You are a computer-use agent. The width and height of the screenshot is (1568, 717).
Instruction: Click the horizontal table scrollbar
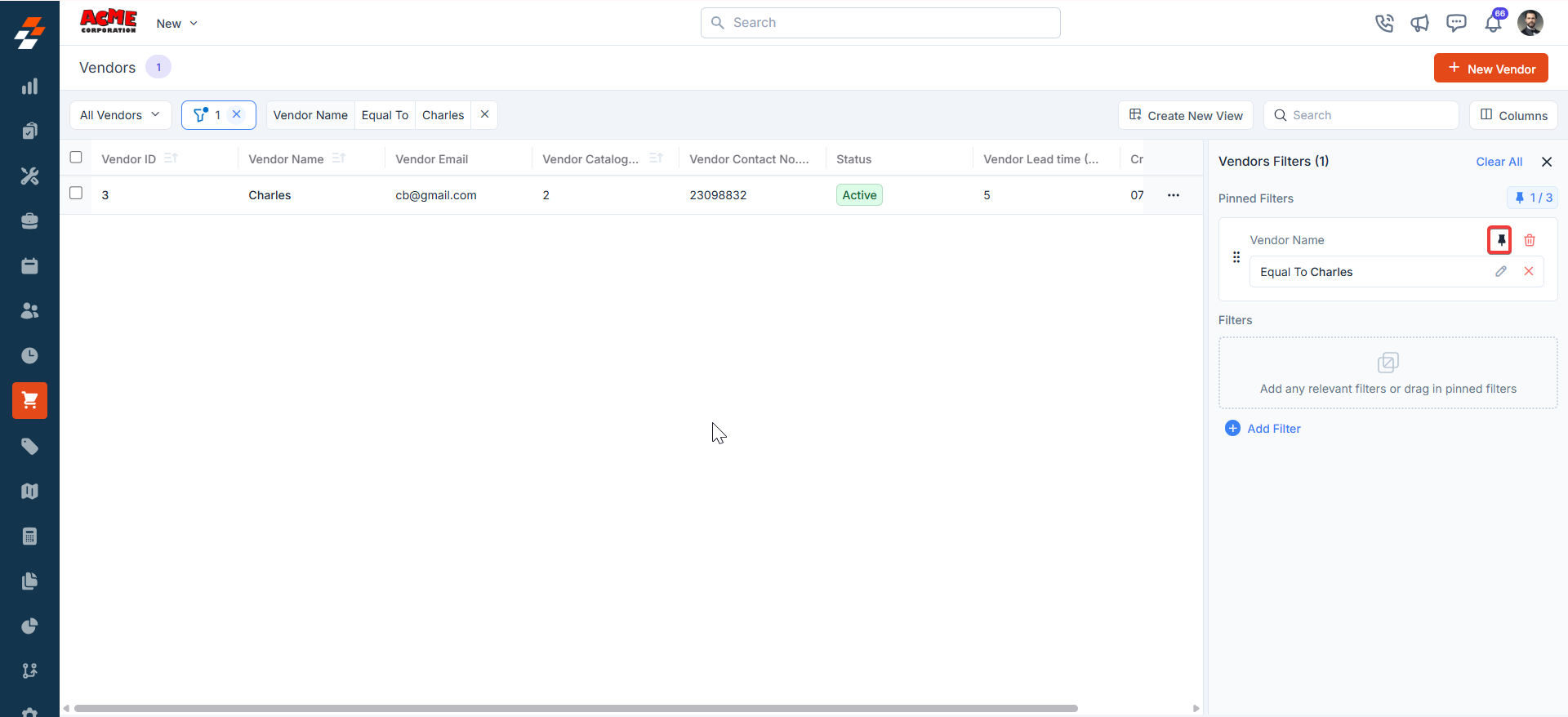[576, 708]
